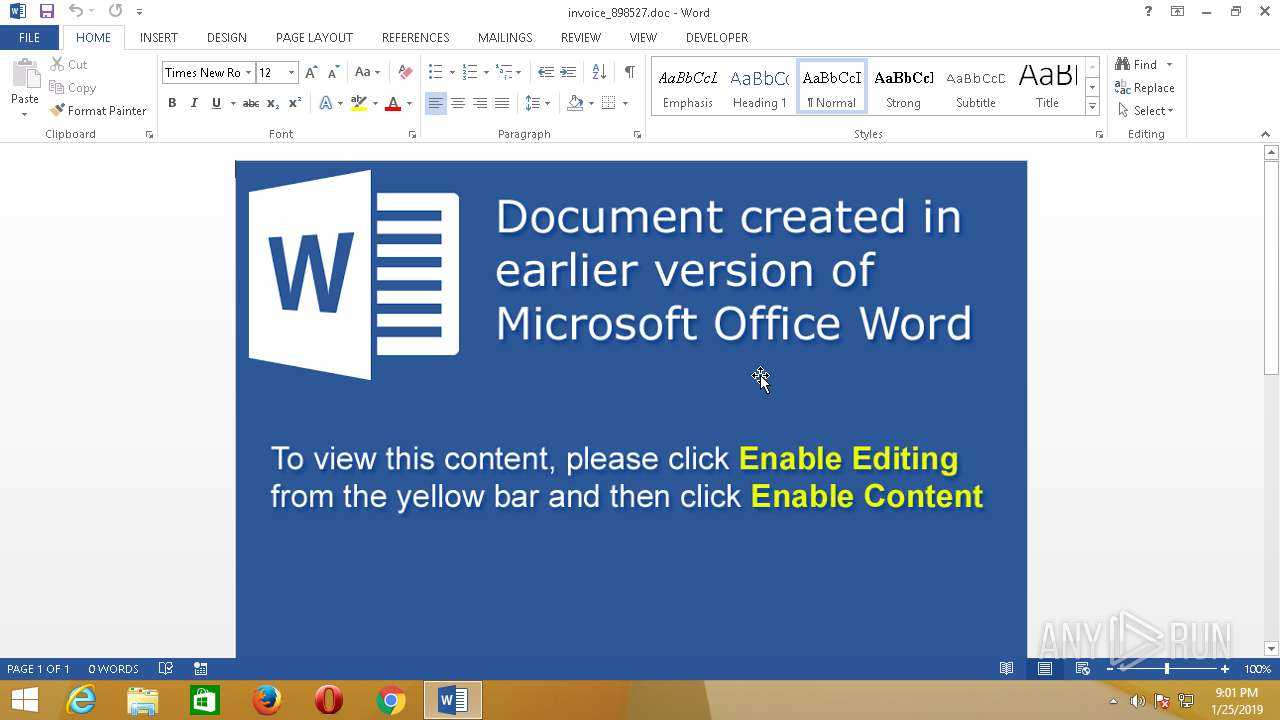1280x720 pixels.
Task: Activate the Format Painter brush
Action: point(98,111)
